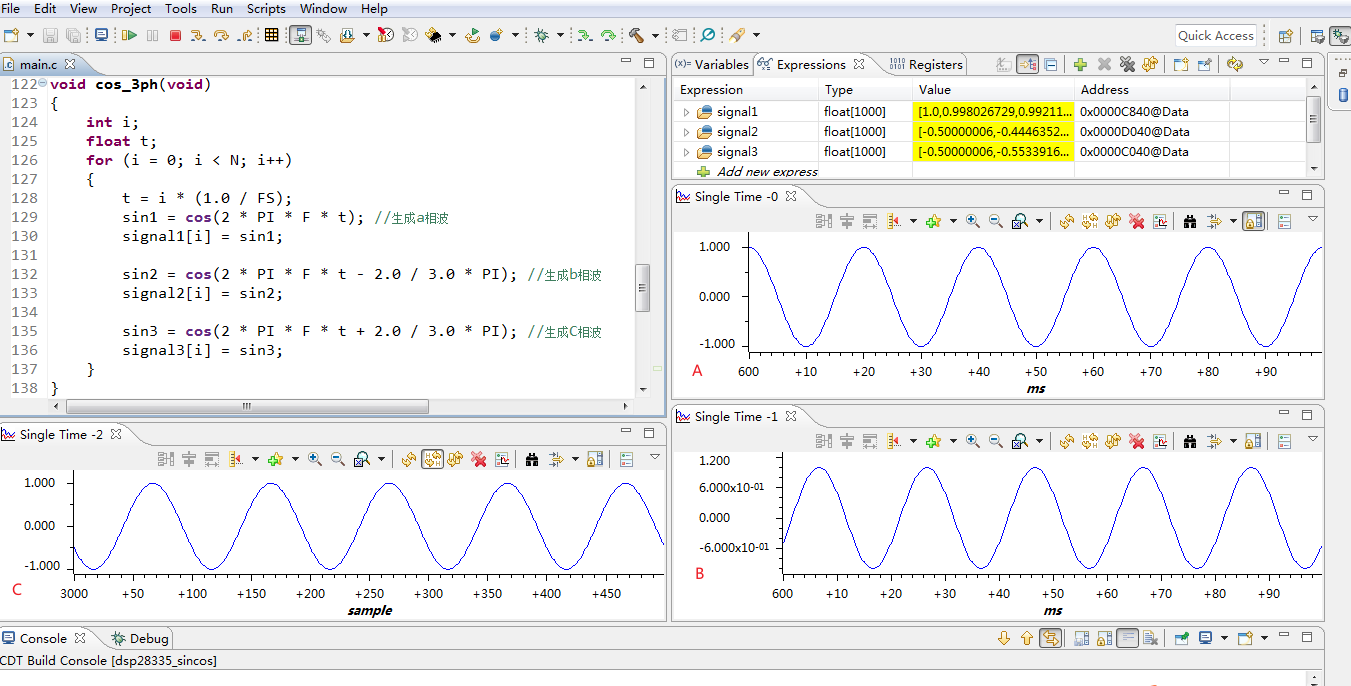Image resolution: width=1351 pixels, height=686 pixels.
Task: Expand the signal2 expression row
Action: click(686, 132)
